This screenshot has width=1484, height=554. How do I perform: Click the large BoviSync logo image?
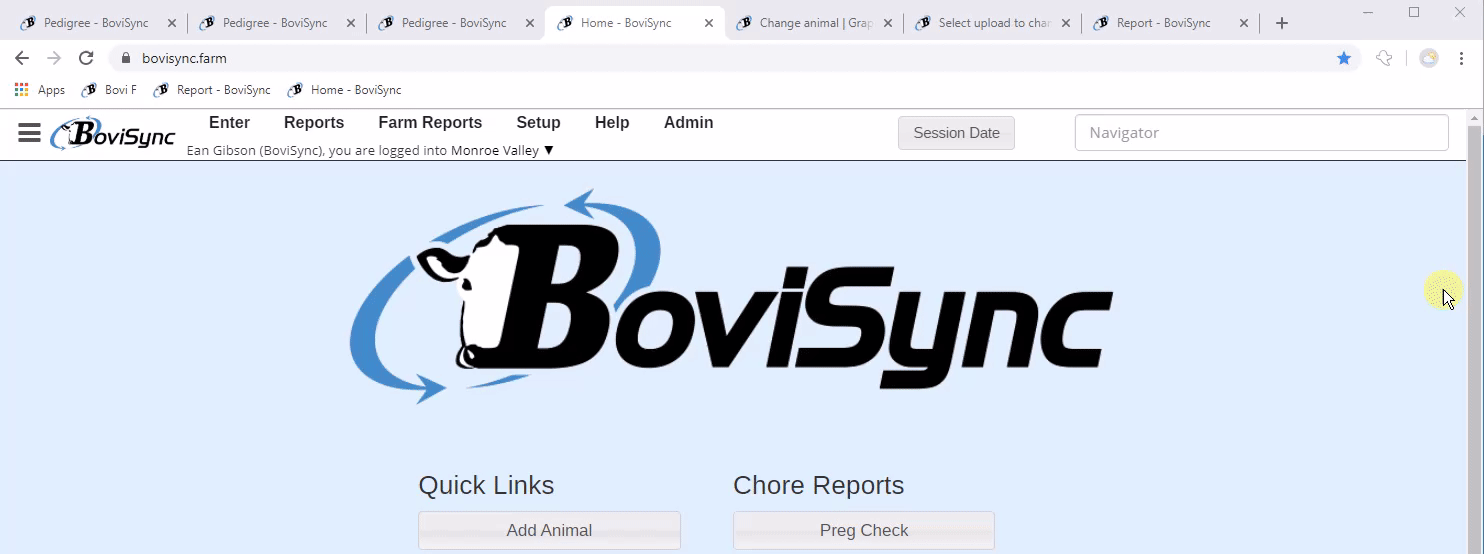pyautogui.click(x=731, y=296)
